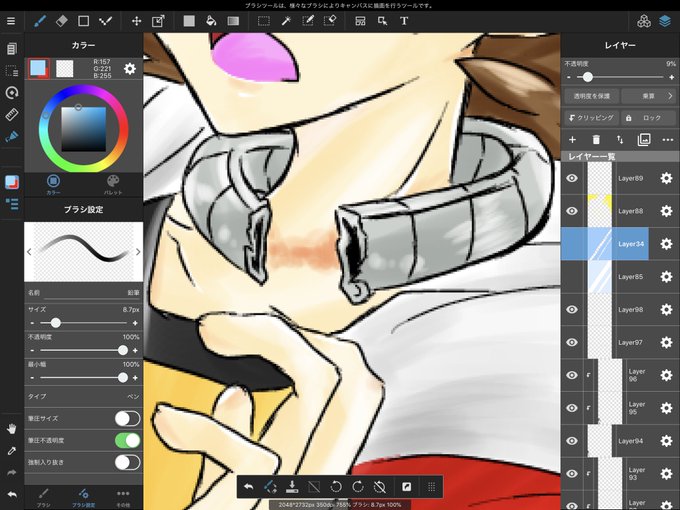Select the Move tool
This screenshot has height=510, width=680.
[137, 21]
